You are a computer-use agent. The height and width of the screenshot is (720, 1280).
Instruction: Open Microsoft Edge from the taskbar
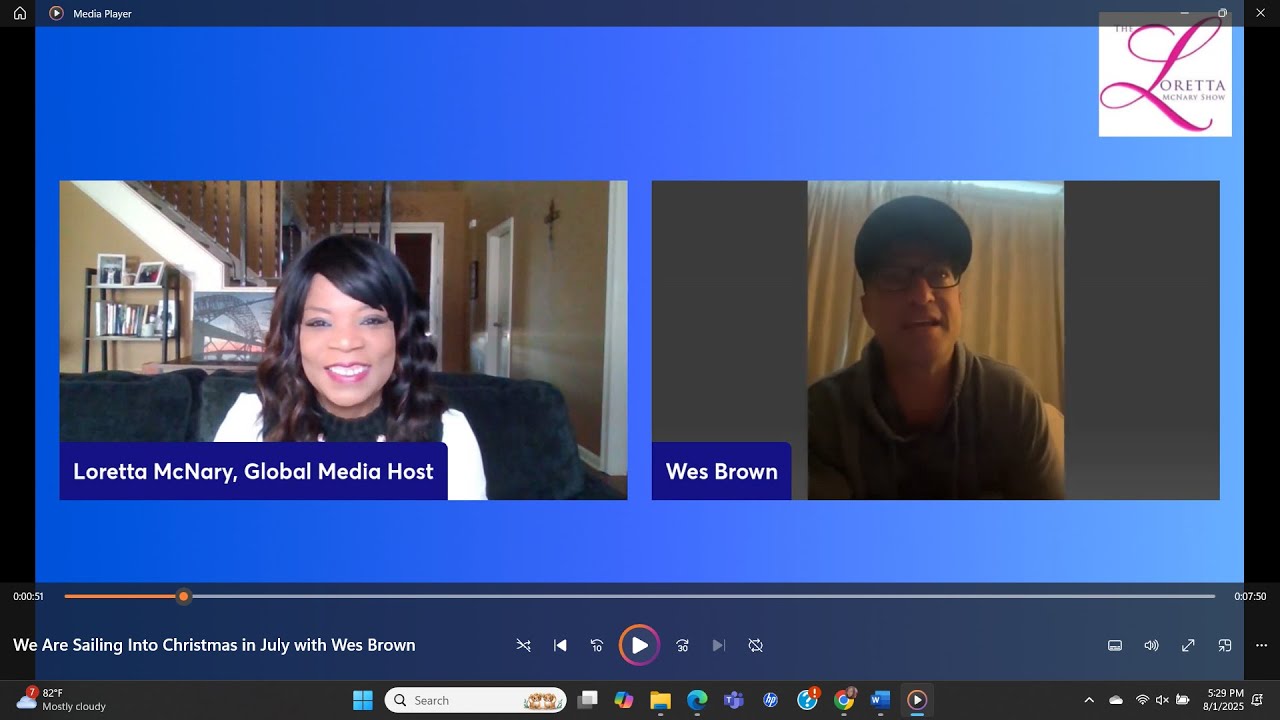tap(697, 700)
